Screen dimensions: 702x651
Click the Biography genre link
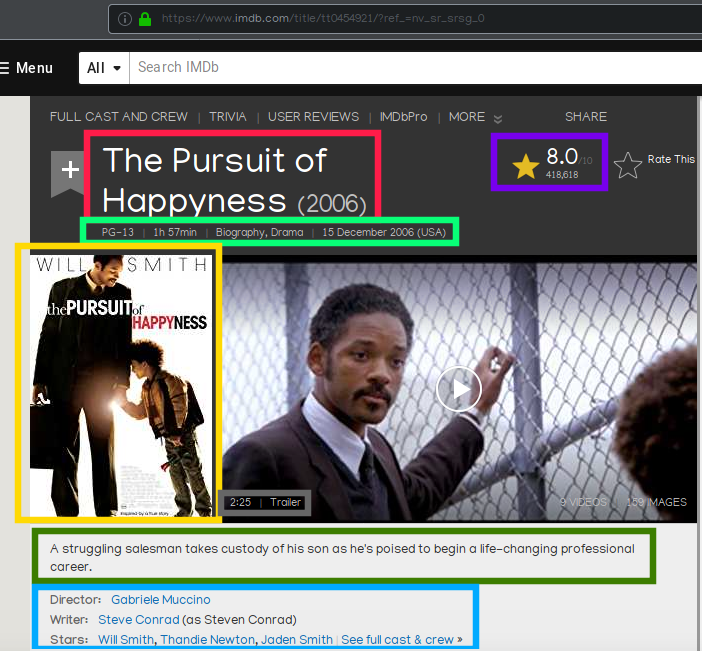pyautogui.click(x=240, y=232)
